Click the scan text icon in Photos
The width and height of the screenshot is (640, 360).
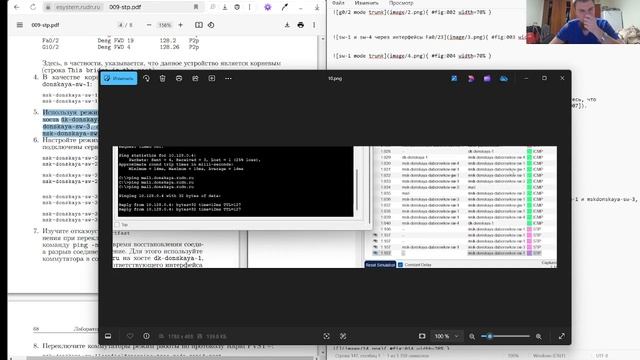point(327,336)
